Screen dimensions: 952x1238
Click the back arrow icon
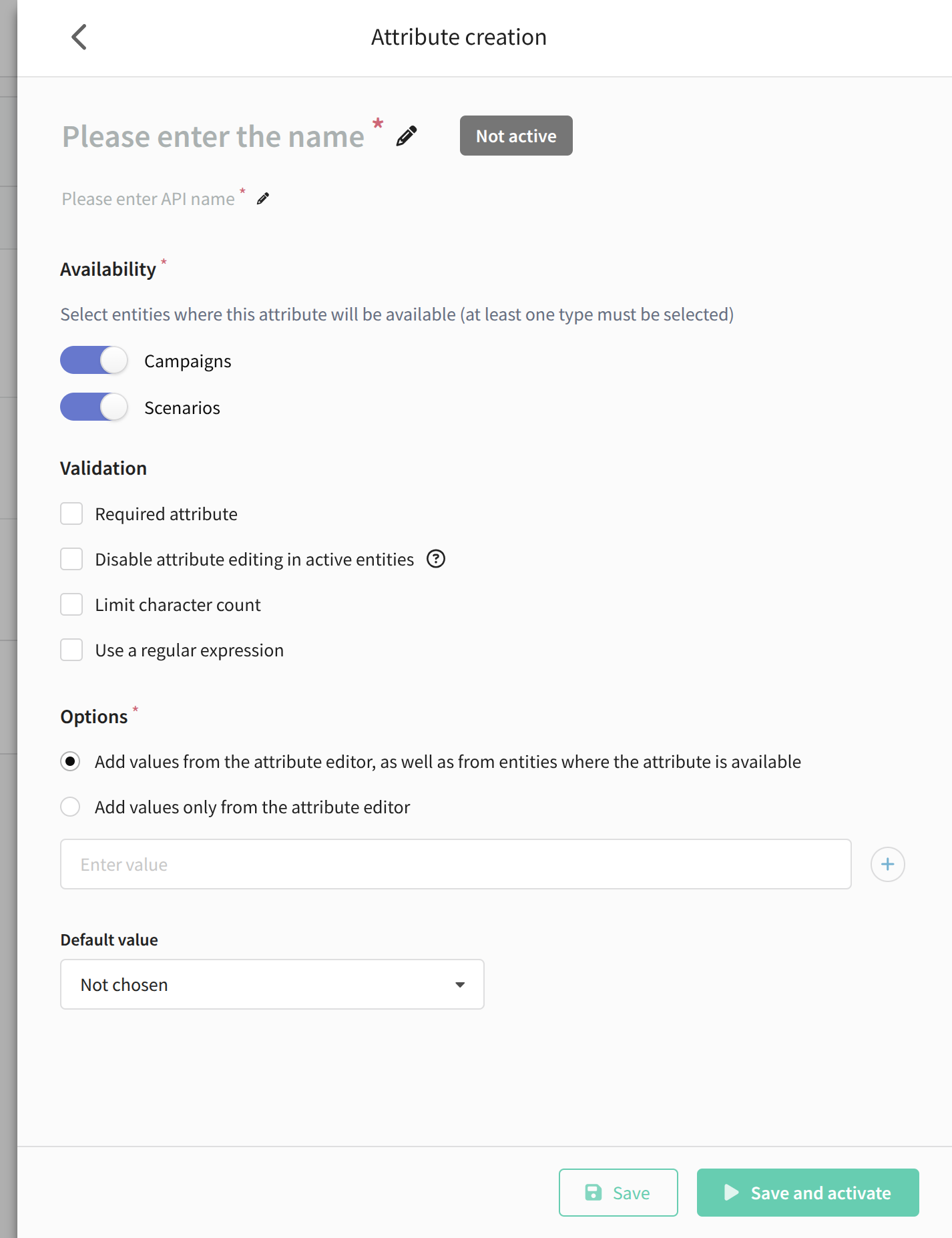coord(79,37)
